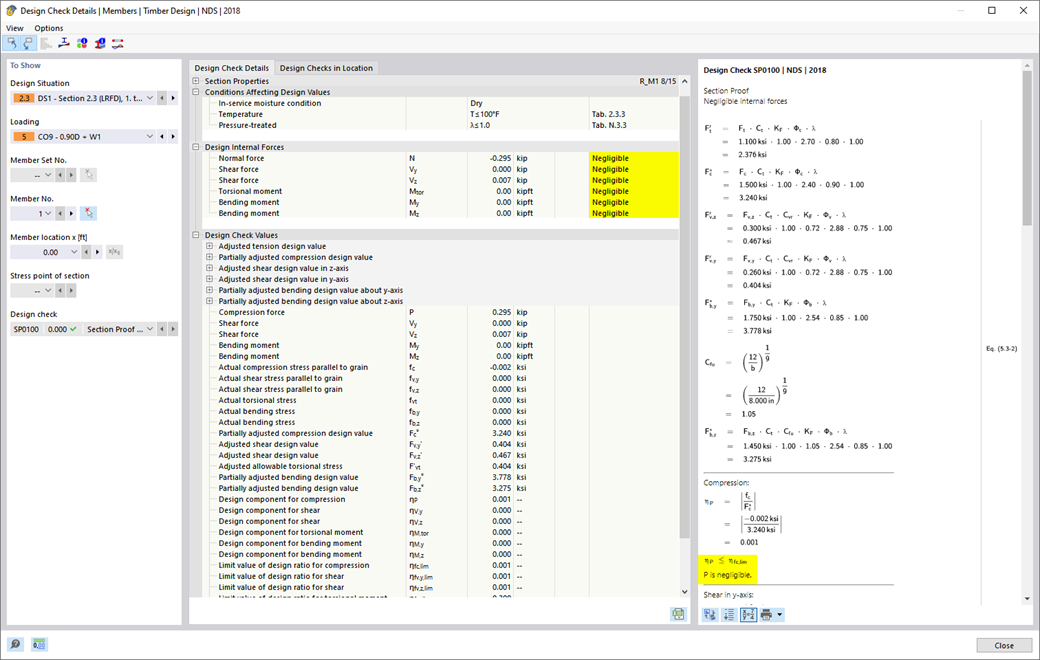Image resolution: width=1040 pixels, height=660 pixels.
Task: Expand Adjusted shear design value in y-axis
Action: tap(210, 279)
